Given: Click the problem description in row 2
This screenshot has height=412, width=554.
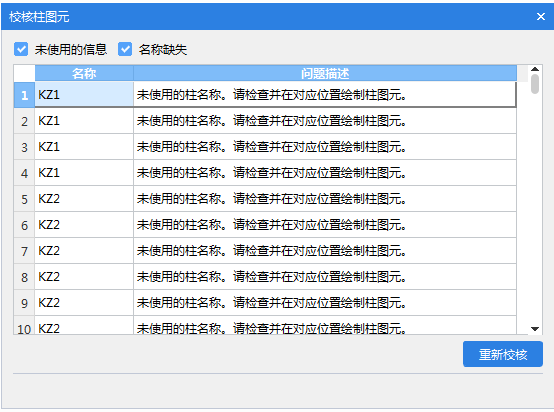Looking at the screenshot, I should (325, 121).
